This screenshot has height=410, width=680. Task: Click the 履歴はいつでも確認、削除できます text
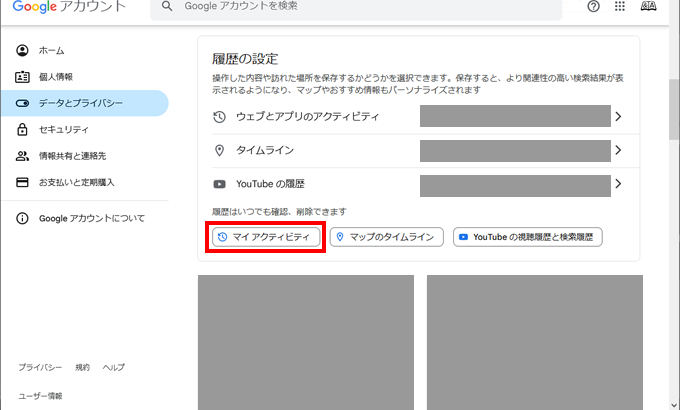pyautogui.click(x=279, y=212)
